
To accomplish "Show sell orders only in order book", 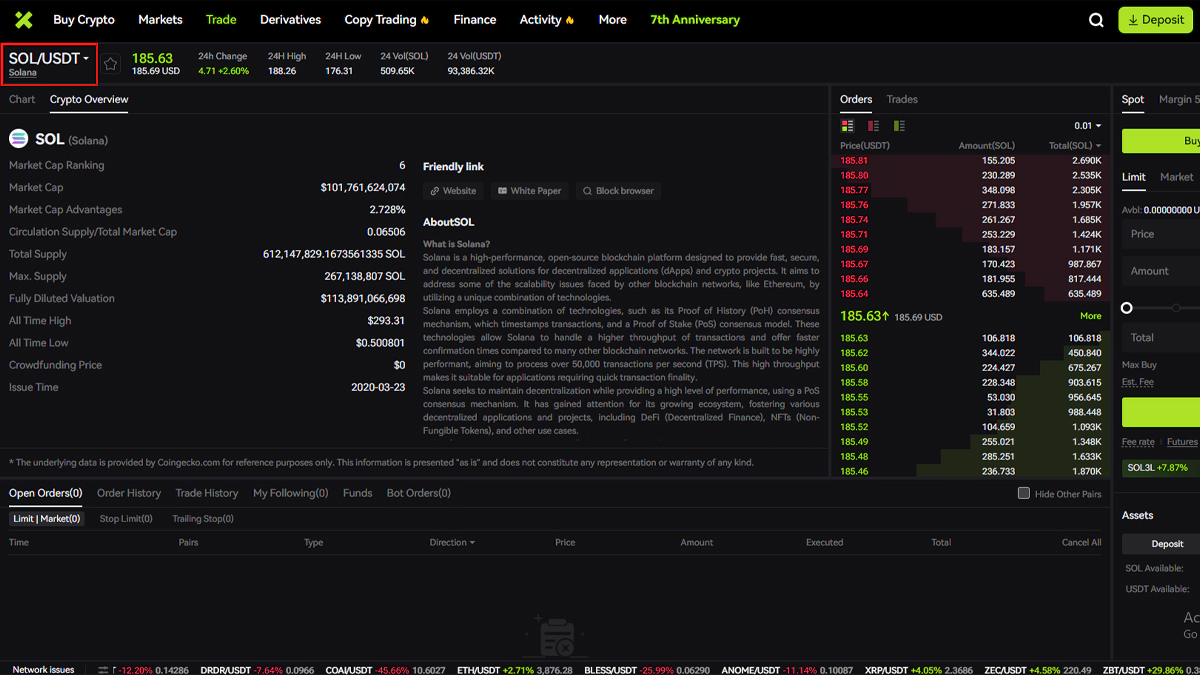I will pyautogui.click(x=873, y=126).
